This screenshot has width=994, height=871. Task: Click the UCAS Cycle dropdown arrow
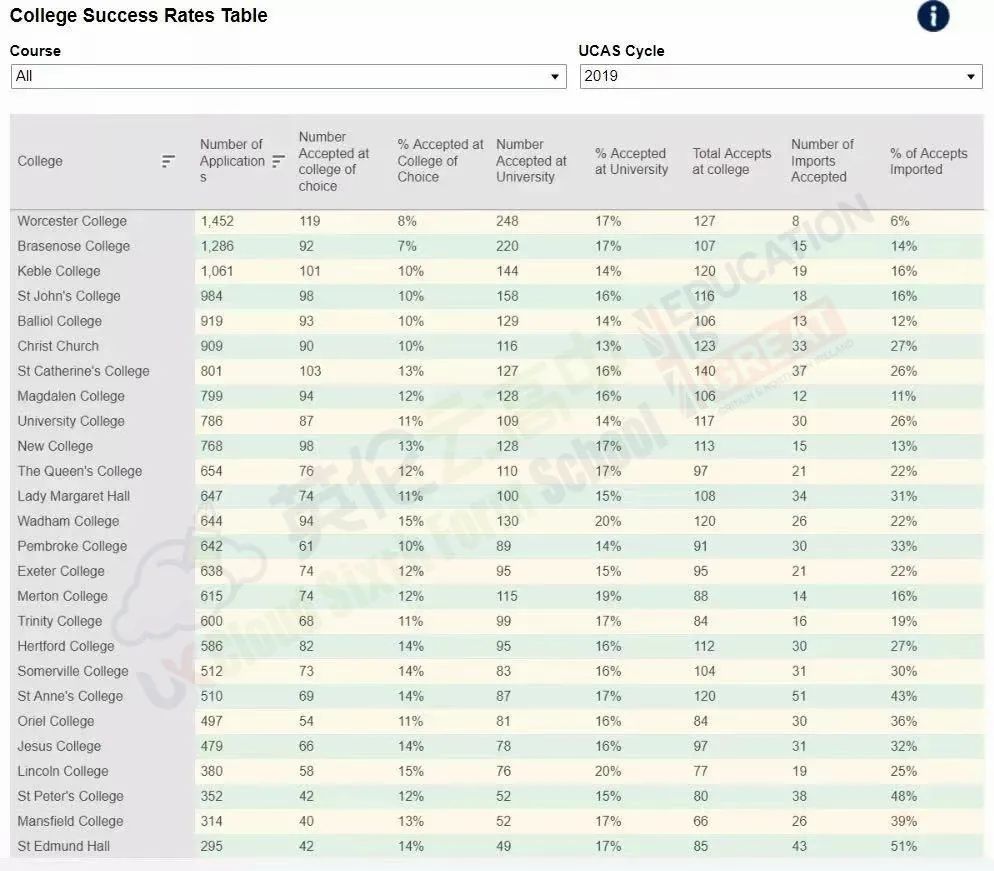pos(970,77)
